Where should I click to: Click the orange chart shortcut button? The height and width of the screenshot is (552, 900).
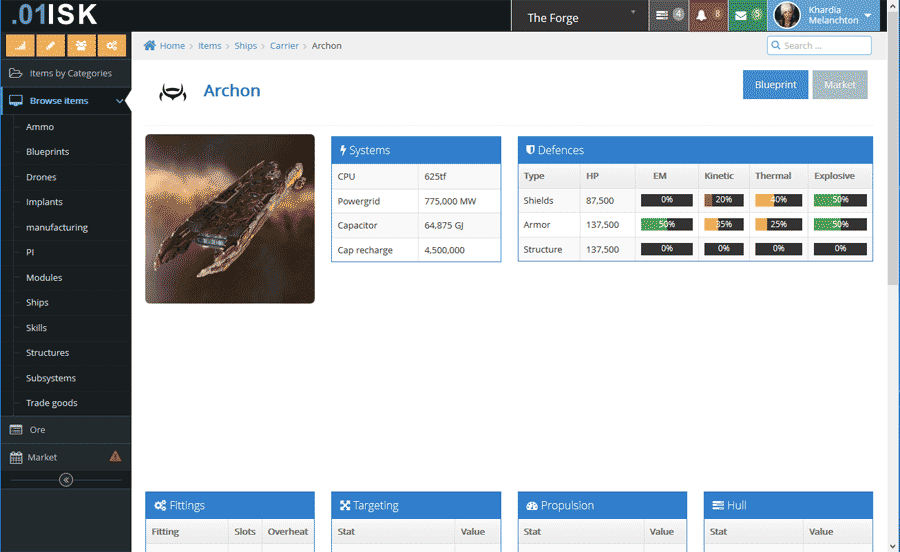[x=20, y=45]
